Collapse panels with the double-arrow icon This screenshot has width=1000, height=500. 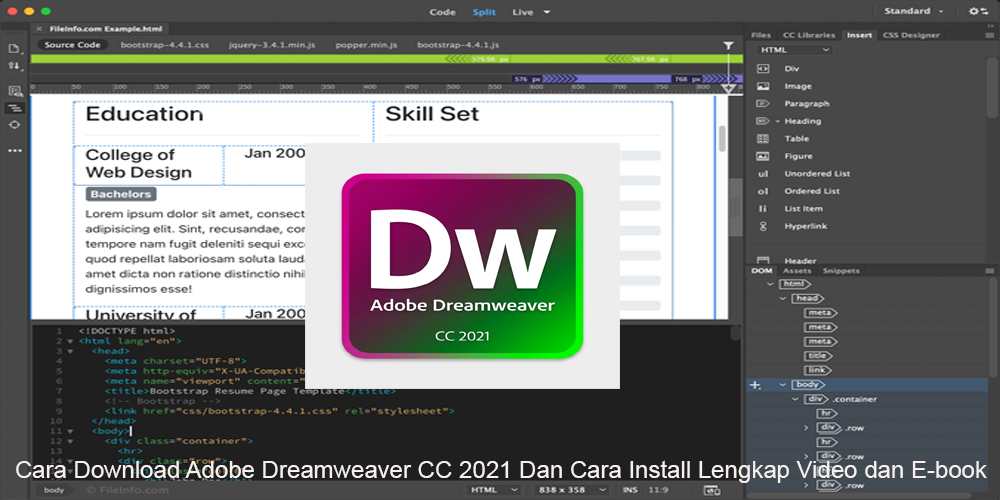[991, 26]
